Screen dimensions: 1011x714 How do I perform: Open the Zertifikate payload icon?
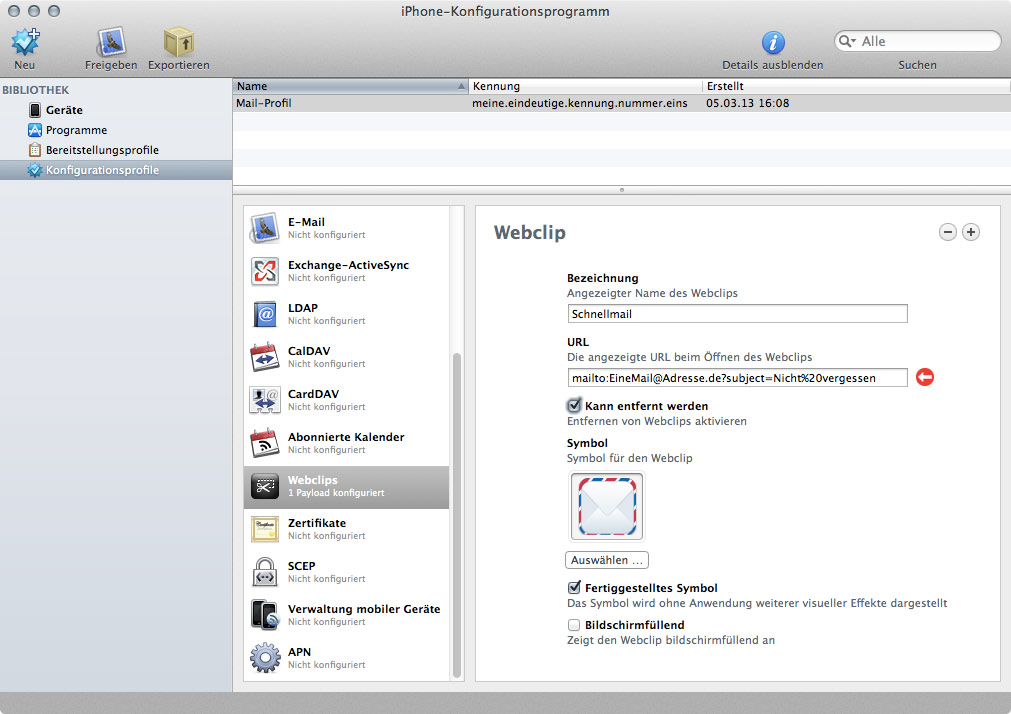265,530
